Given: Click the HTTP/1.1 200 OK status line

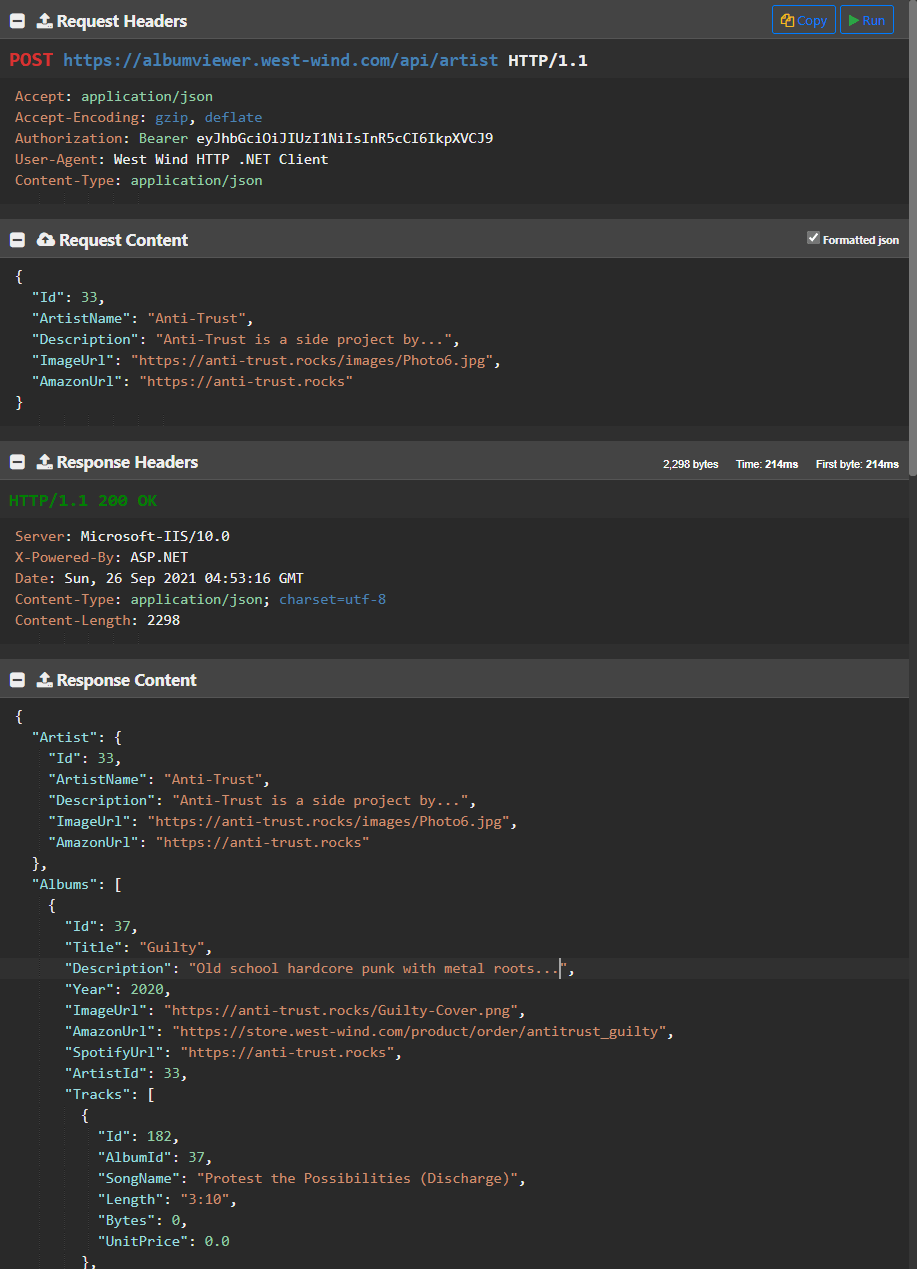Looking at the screenshot, I should click(x=83, y=500).
